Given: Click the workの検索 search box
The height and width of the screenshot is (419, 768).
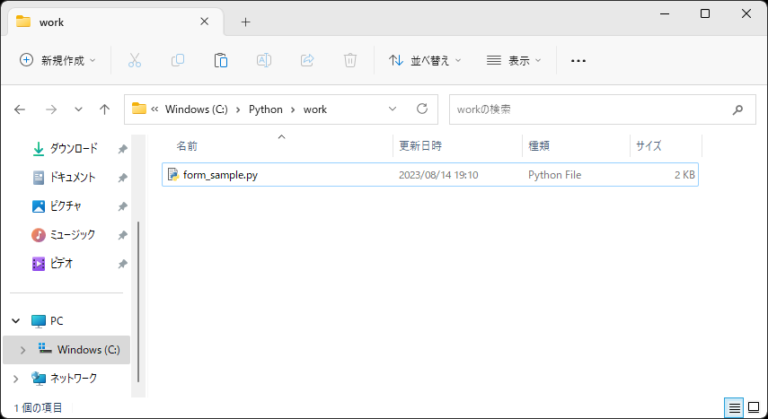Looking at the screenshot, I should tap(590, 109).
